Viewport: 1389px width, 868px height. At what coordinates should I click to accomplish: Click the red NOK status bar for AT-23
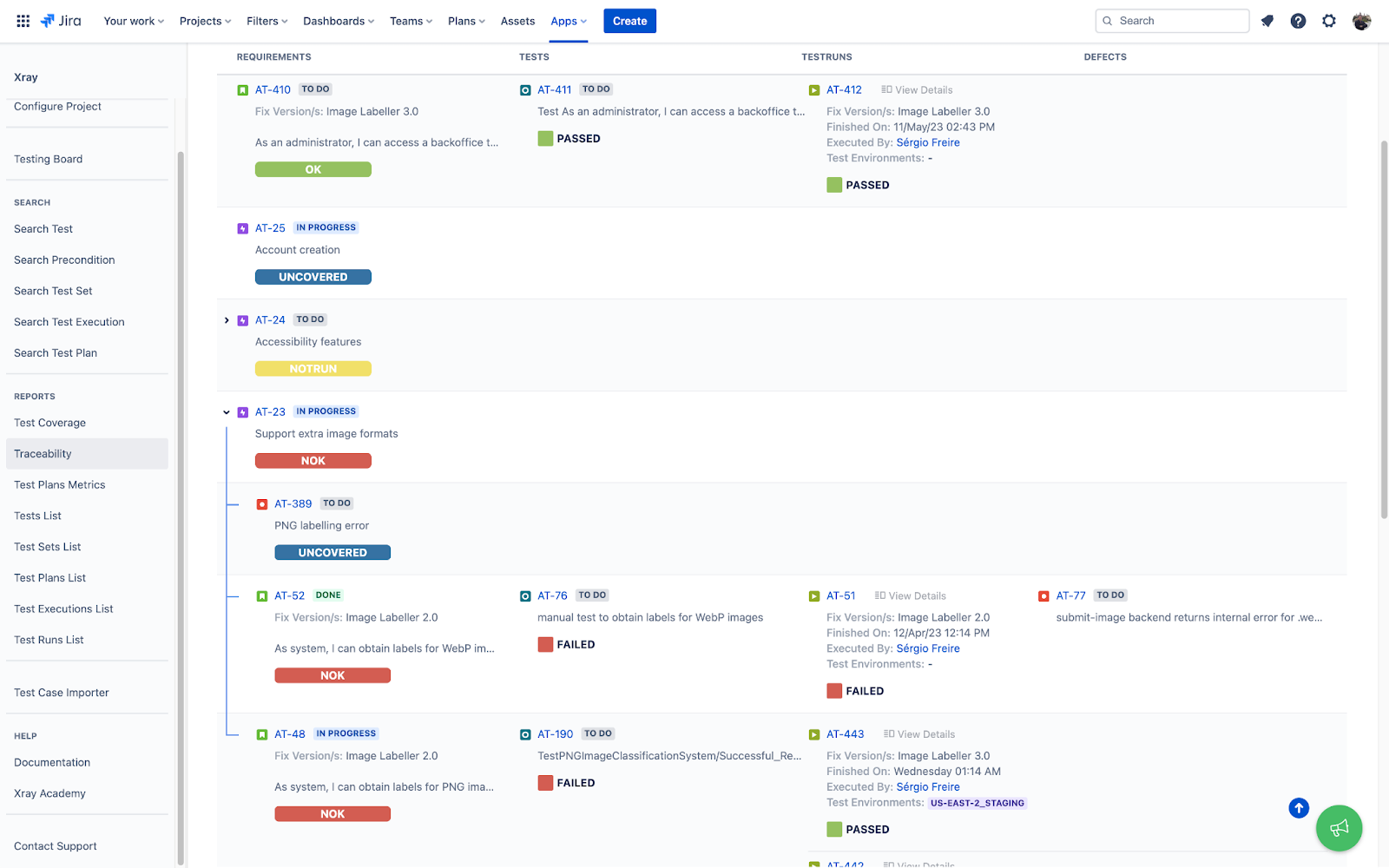(313, 461)
